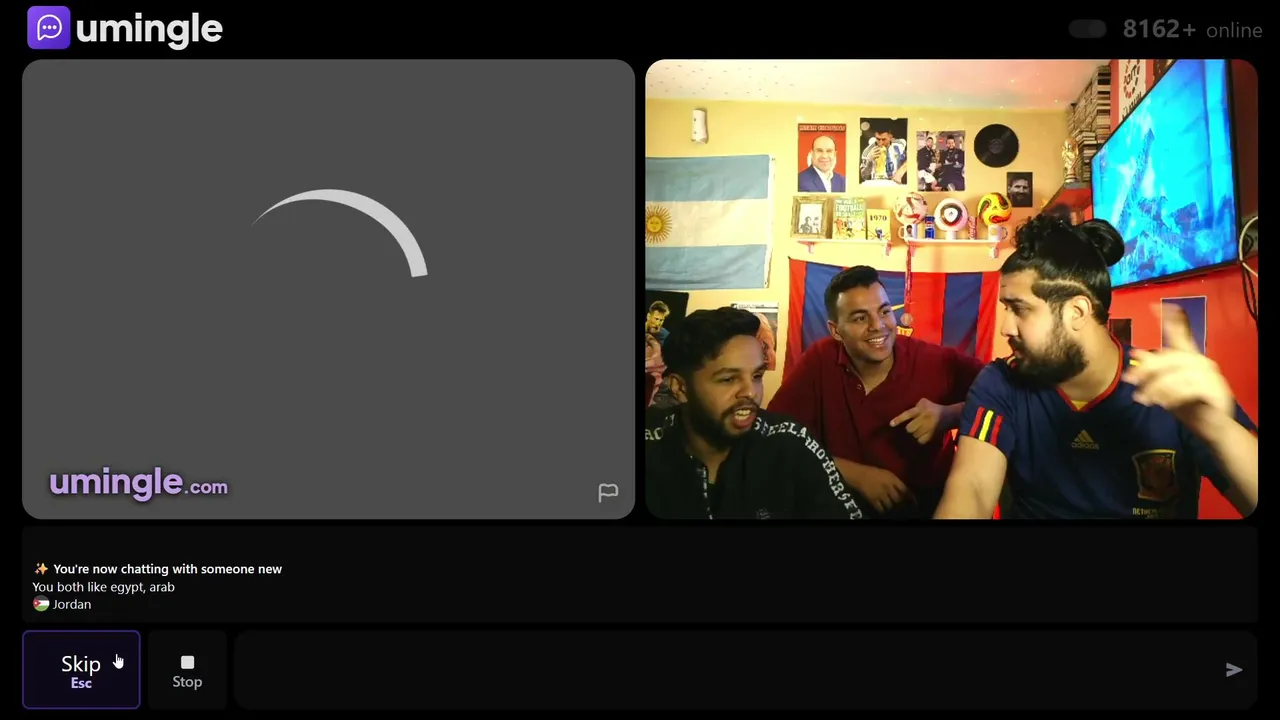1280x720 pixels.
Task: Click the Umingle chat bubble logo icon
Action: point(49,28)
